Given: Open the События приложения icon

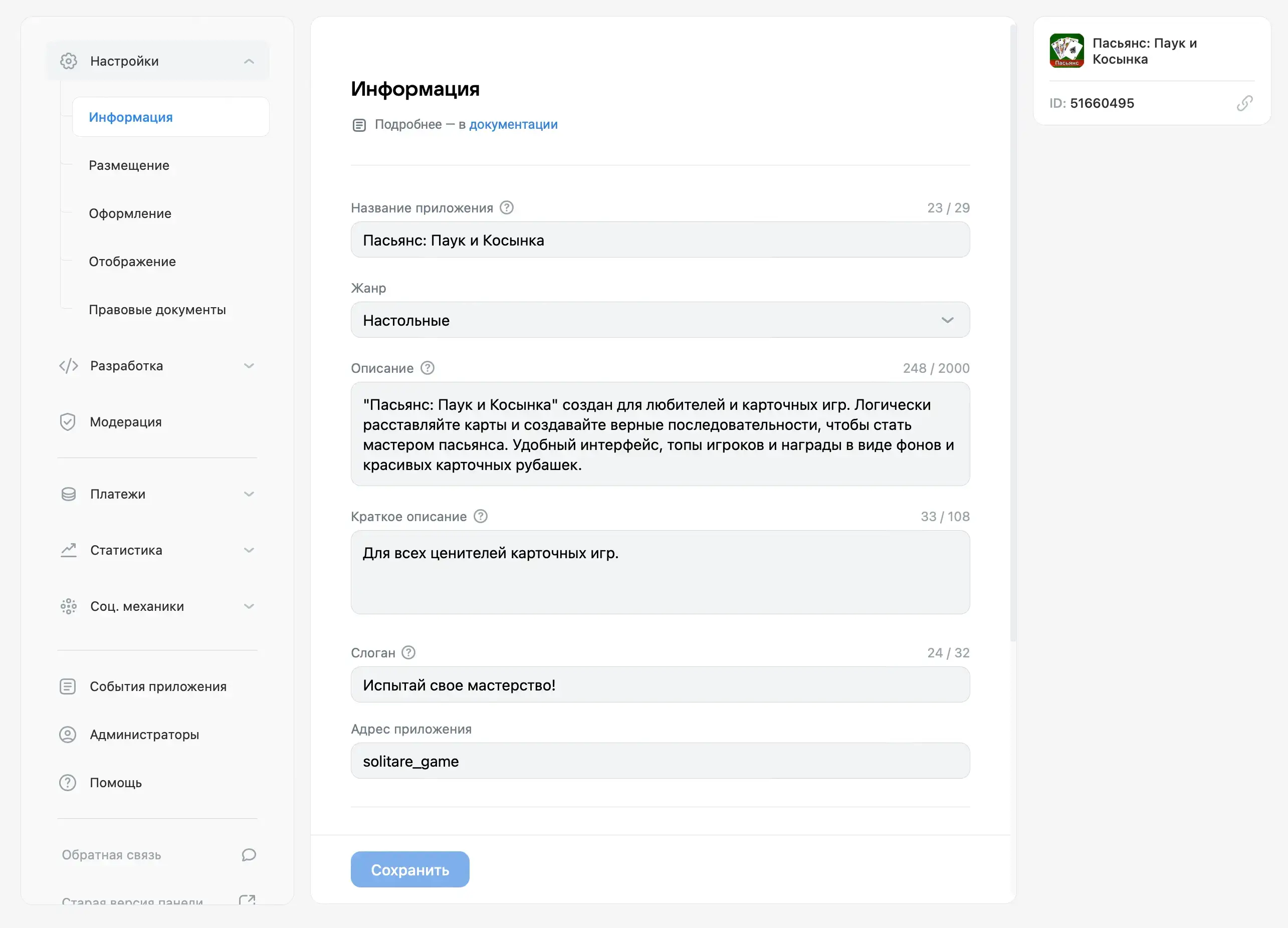Looking at the screenshot, I should pyautogui.click(x=69, y=686).
